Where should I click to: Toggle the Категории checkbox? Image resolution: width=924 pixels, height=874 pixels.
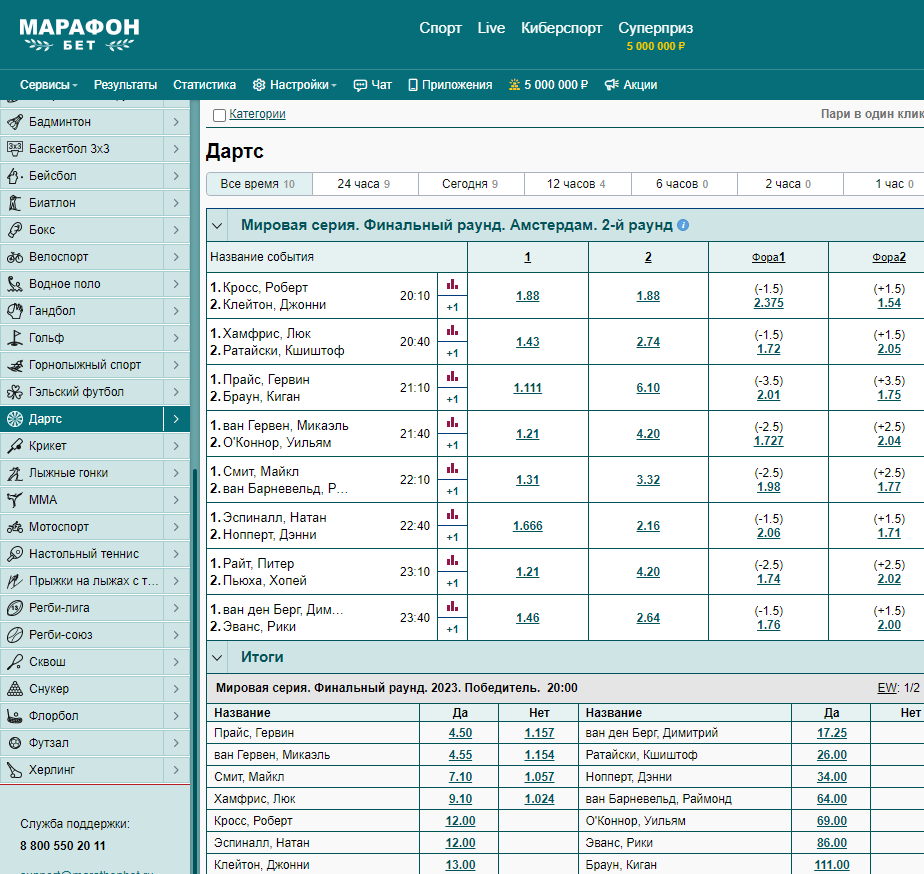(x=219, y=115)
